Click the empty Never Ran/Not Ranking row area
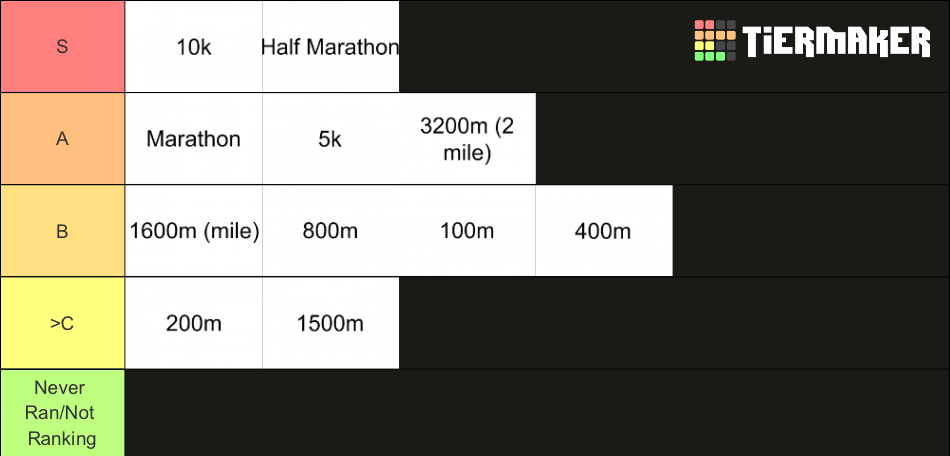The width and height of the screenshot is (950, 456). point(537,413)
